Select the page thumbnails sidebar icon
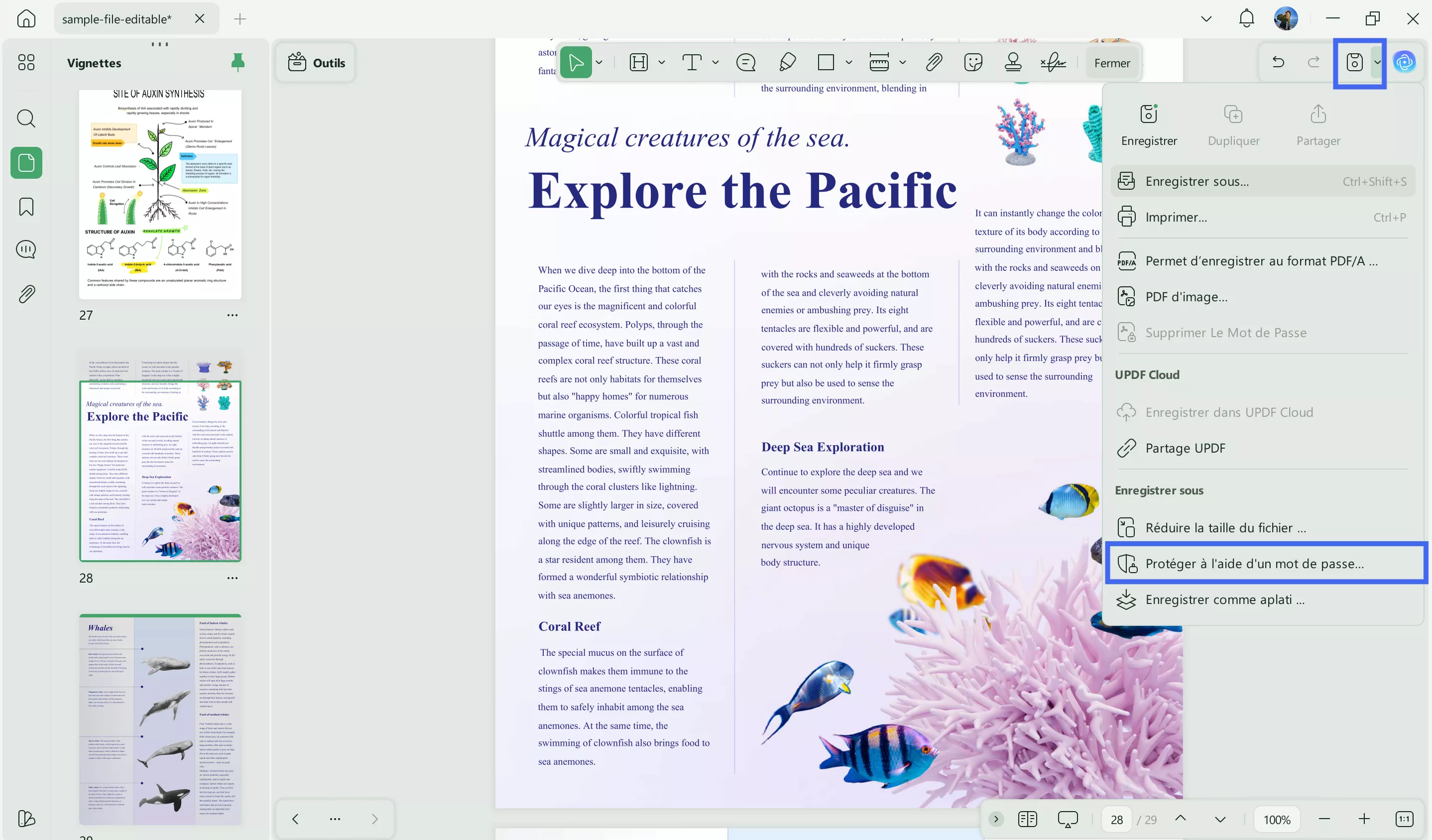 point(26,163)
